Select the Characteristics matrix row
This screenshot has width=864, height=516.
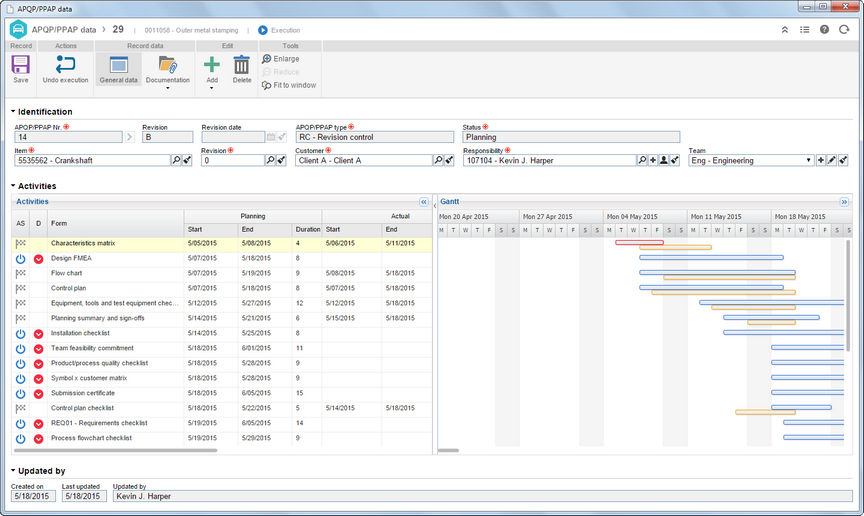coord(222,243)
